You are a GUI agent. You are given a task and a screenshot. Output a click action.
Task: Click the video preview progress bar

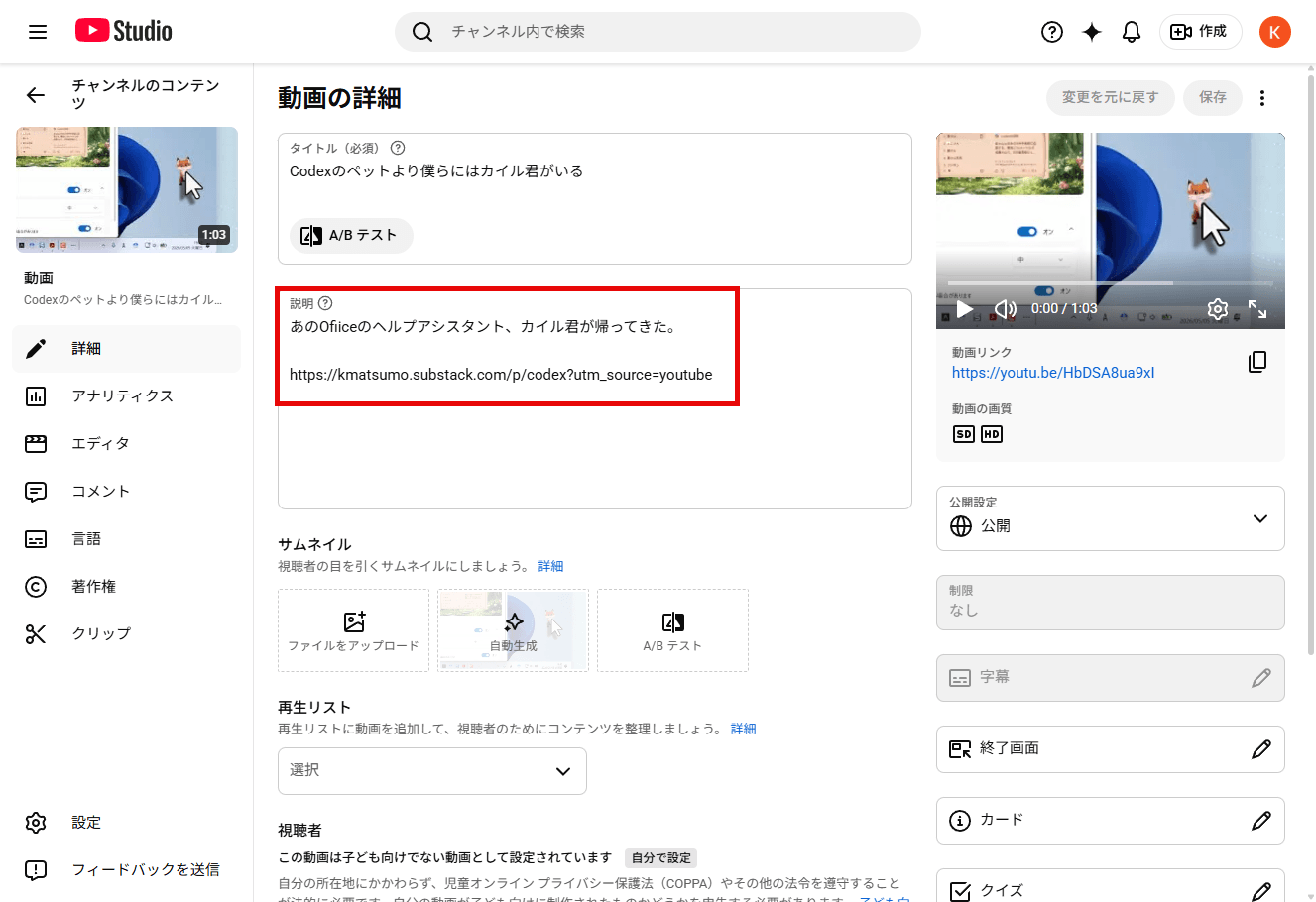coord(1111,283)
